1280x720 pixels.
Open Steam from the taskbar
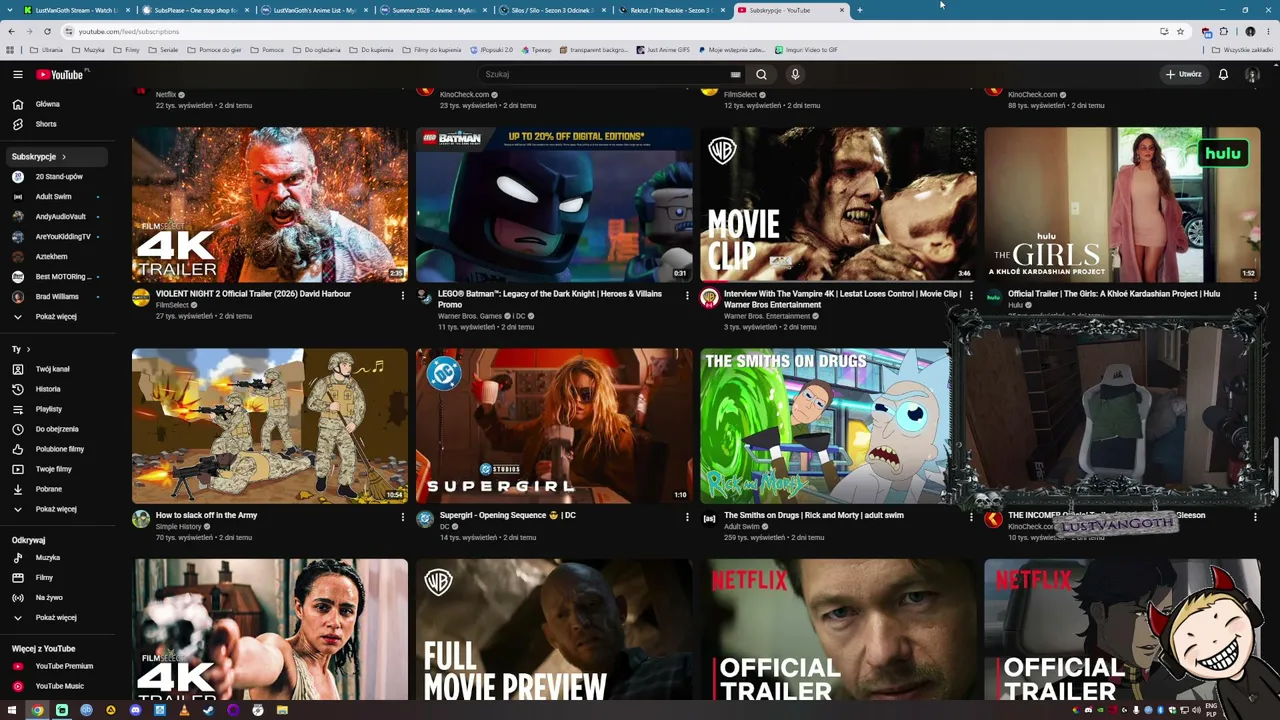tap(208, 710)
